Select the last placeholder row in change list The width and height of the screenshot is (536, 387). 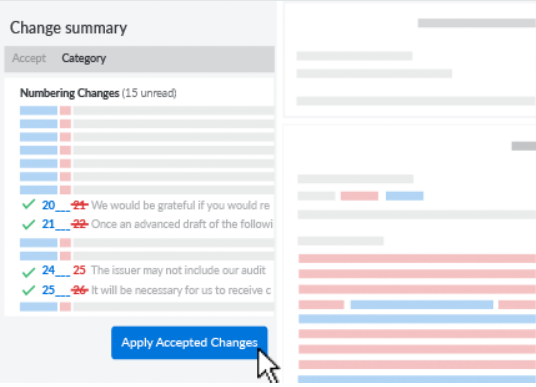pyautogui.click(x=147, y=307)
